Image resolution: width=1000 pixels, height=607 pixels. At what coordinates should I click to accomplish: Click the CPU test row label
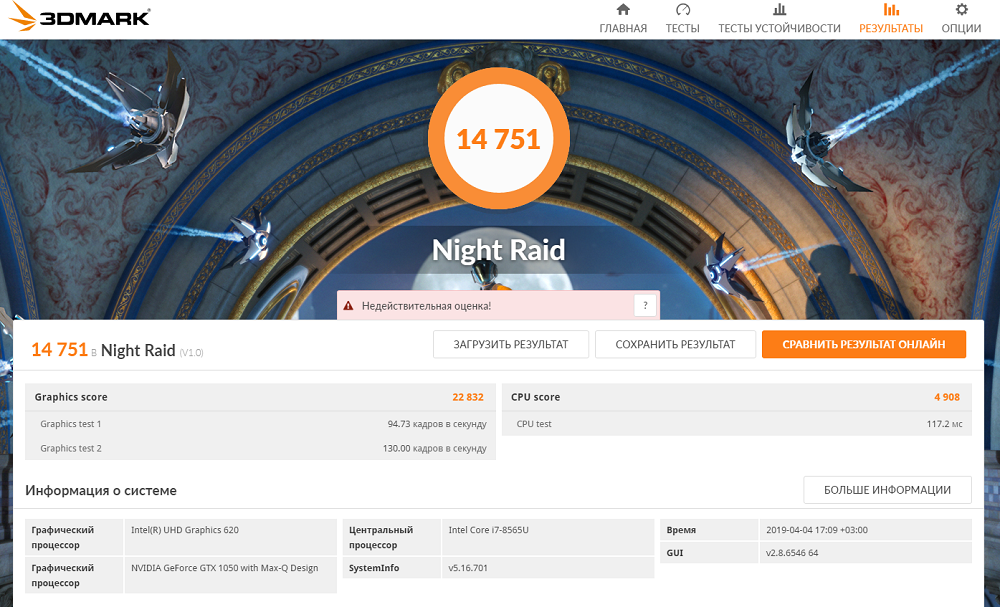pos(534,424)
